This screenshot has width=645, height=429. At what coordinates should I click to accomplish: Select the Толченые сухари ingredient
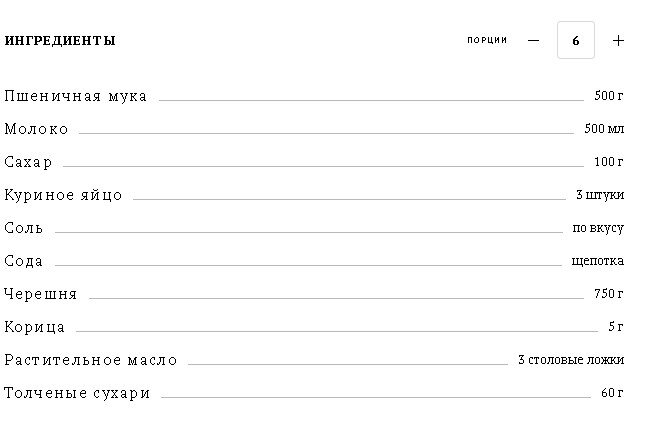[x=77, y=393]
